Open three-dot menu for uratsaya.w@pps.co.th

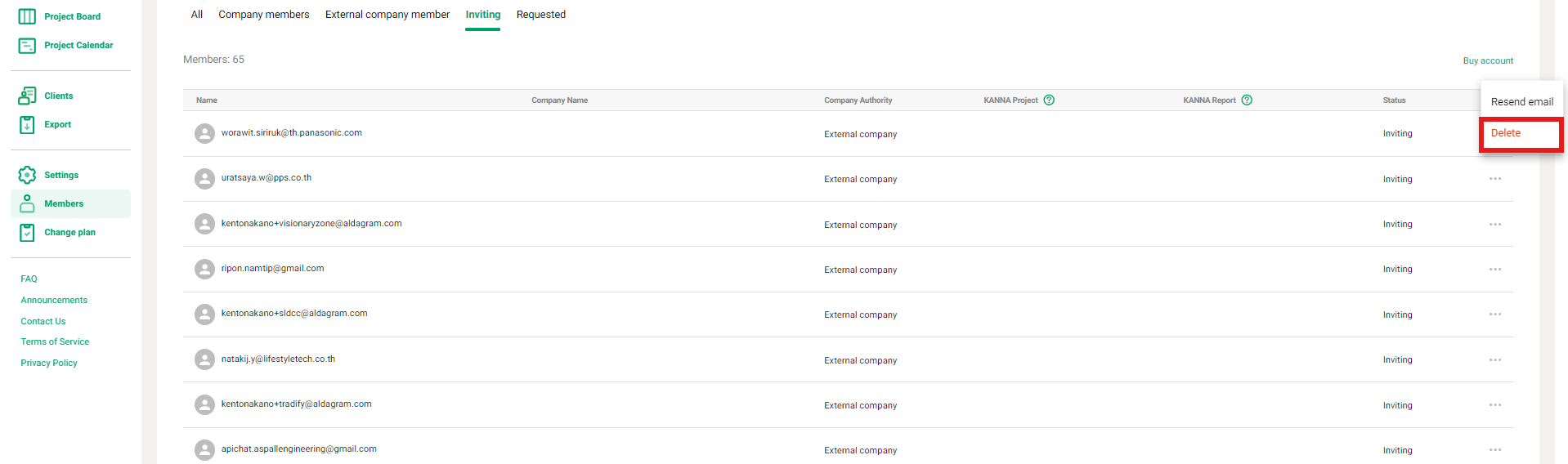click(1494, 179)
